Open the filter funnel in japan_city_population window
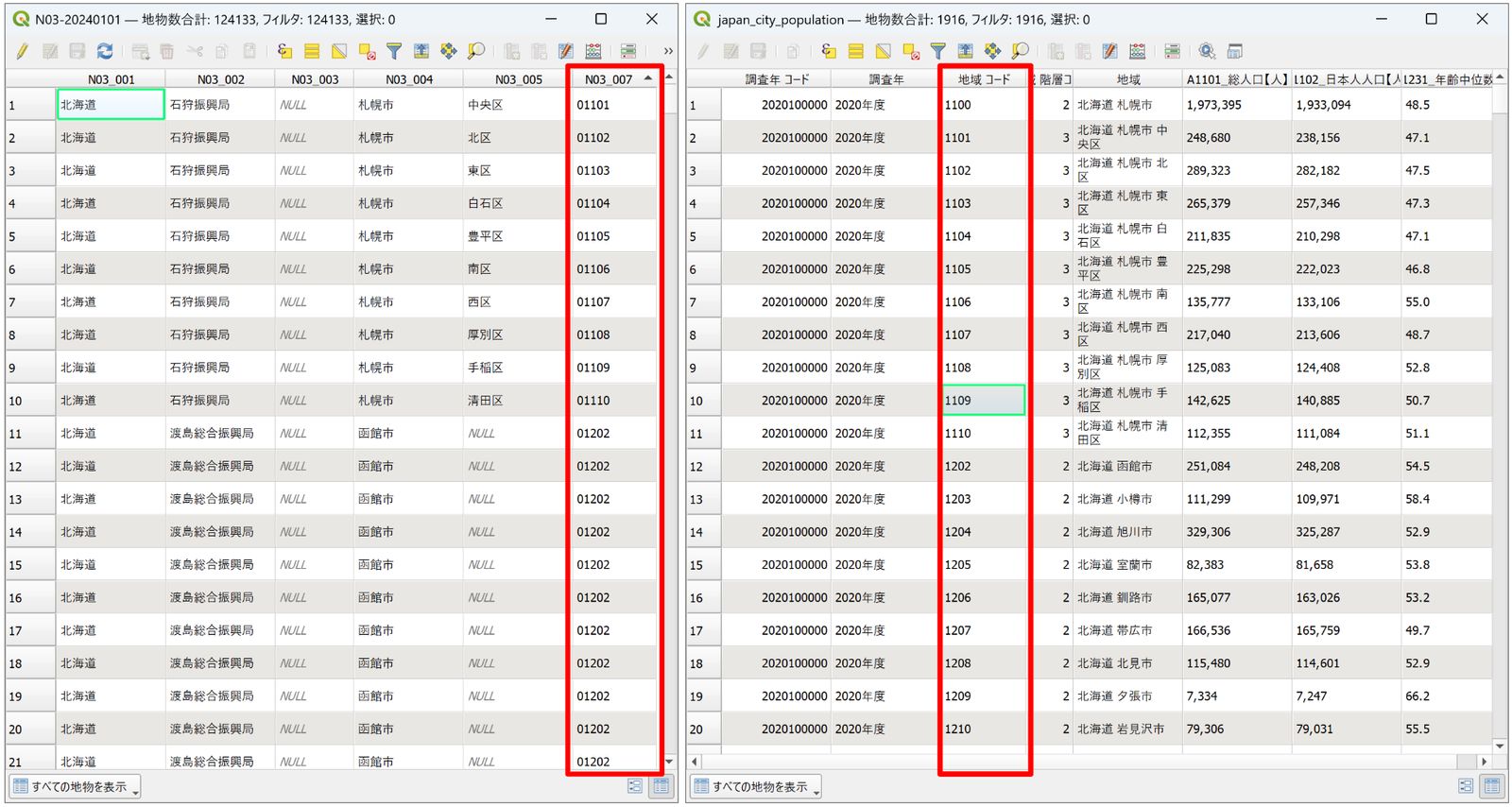The image size is (1512, 807). pos(937,51)
